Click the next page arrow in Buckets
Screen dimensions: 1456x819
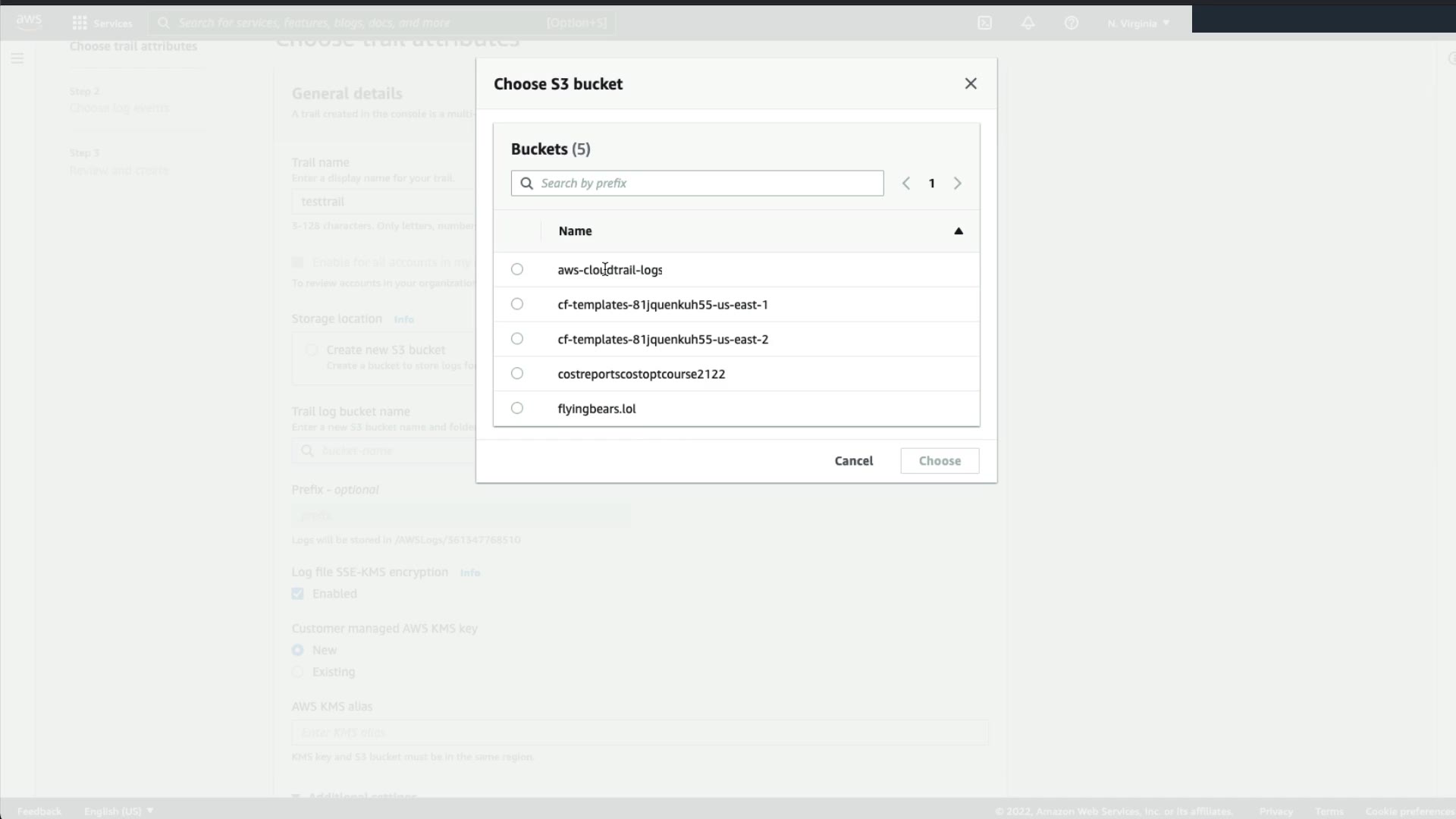(x=957, y=184)
